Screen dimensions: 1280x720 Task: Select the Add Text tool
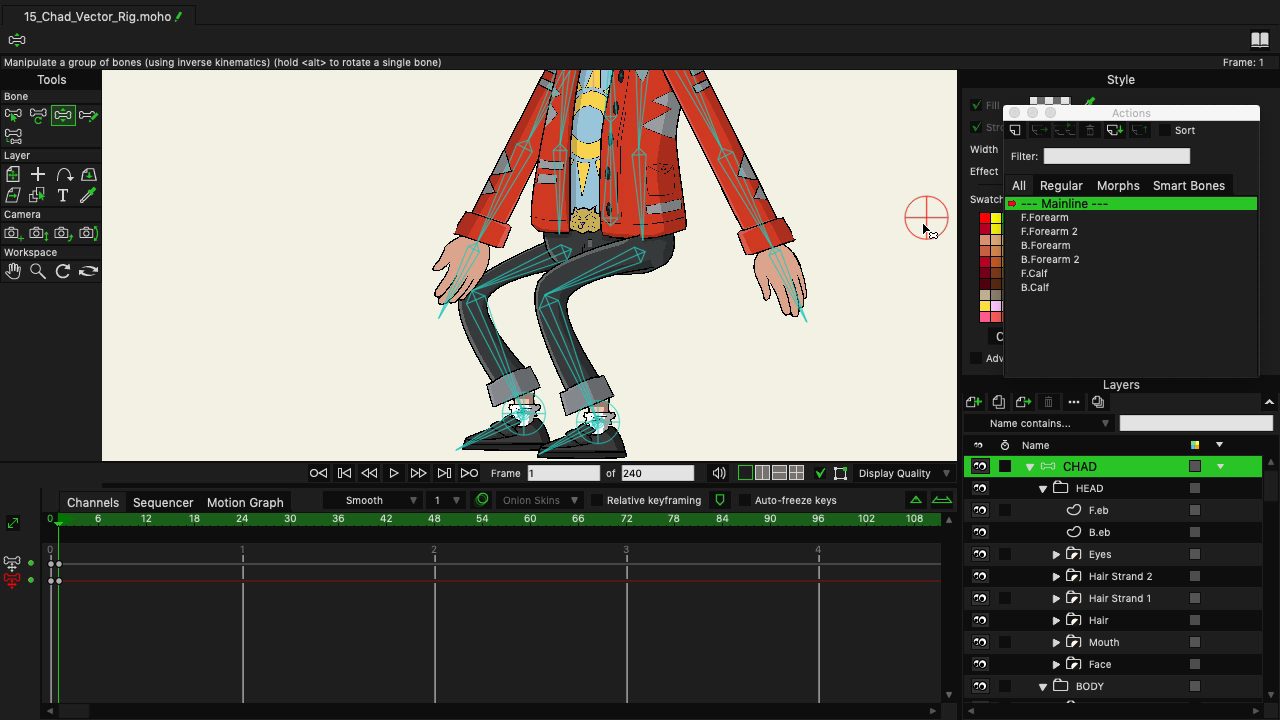click(63, 196)
